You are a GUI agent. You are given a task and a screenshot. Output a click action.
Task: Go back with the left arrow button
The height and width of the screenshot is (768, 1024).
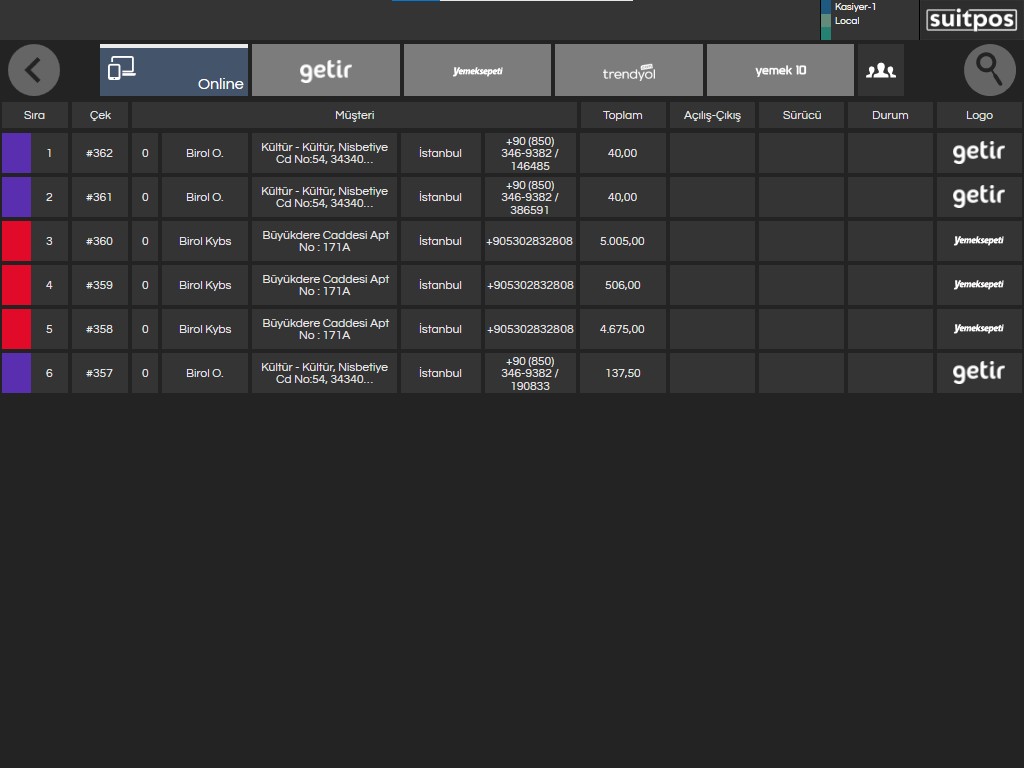34,70
